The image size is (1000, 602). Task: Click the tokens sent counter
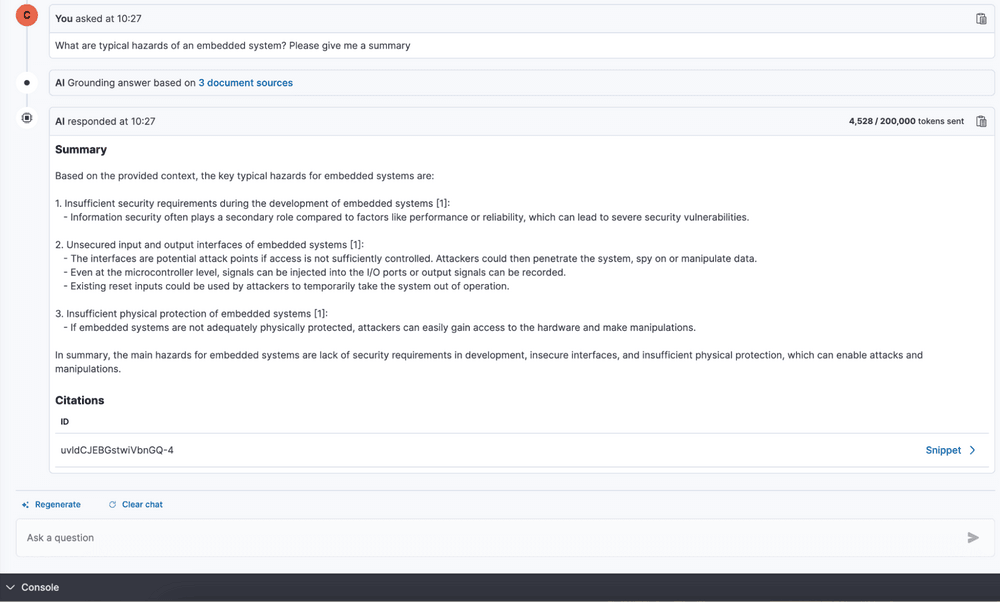pyautogui.click(x=906, y=121)
